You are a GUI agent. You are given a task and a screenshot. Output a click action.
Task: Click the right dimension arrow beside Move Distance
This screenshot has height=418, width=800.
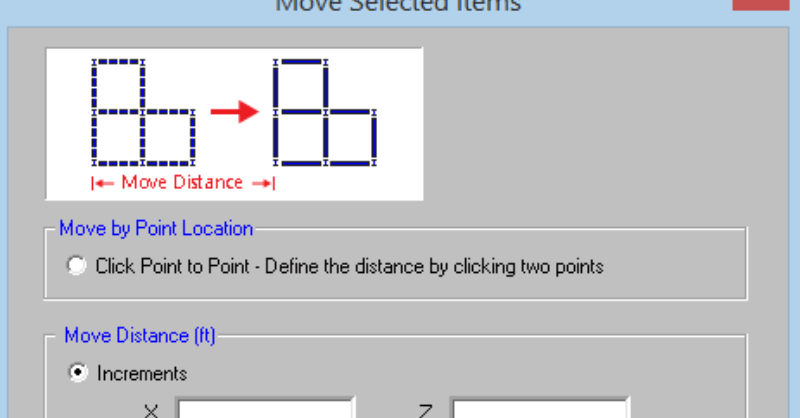pos(263,182)
